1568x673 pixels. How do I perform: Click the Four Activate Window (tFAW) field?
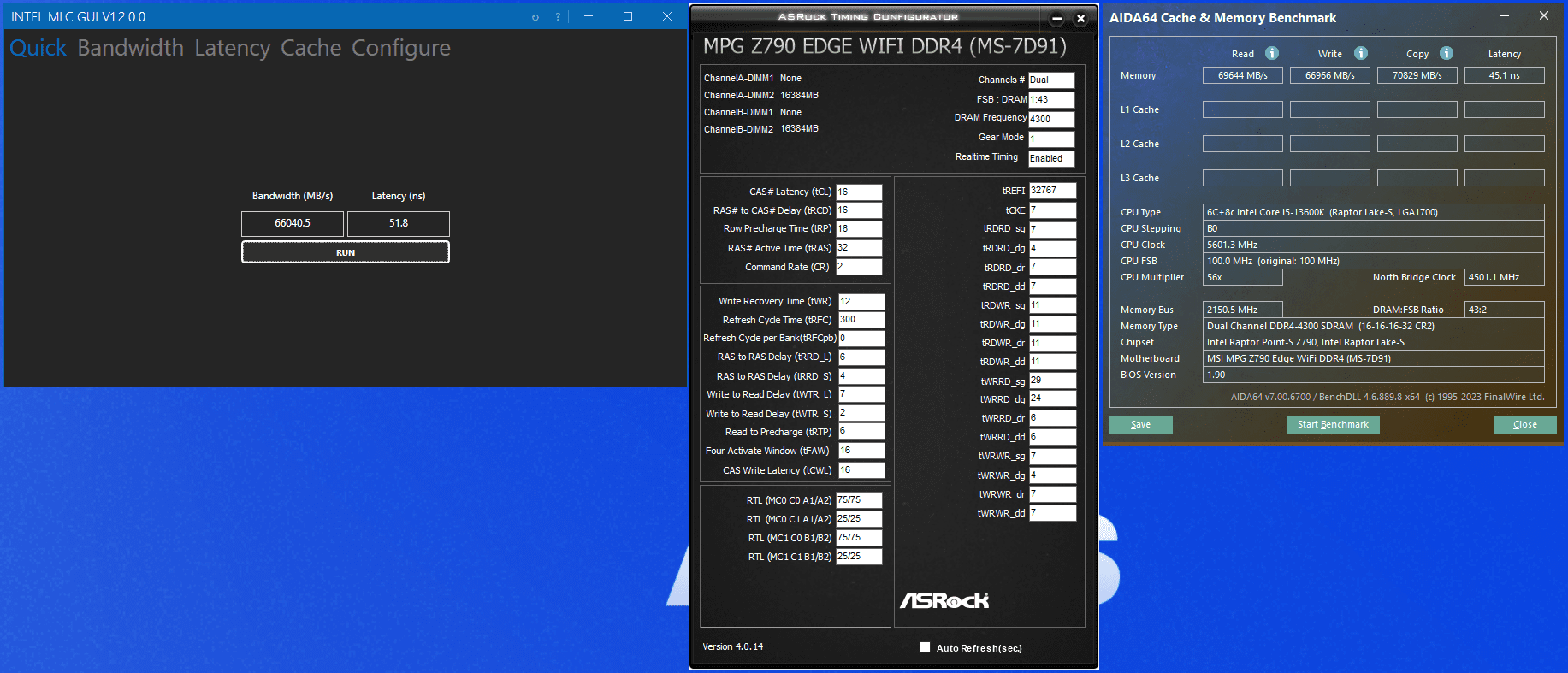click(861, 451)
